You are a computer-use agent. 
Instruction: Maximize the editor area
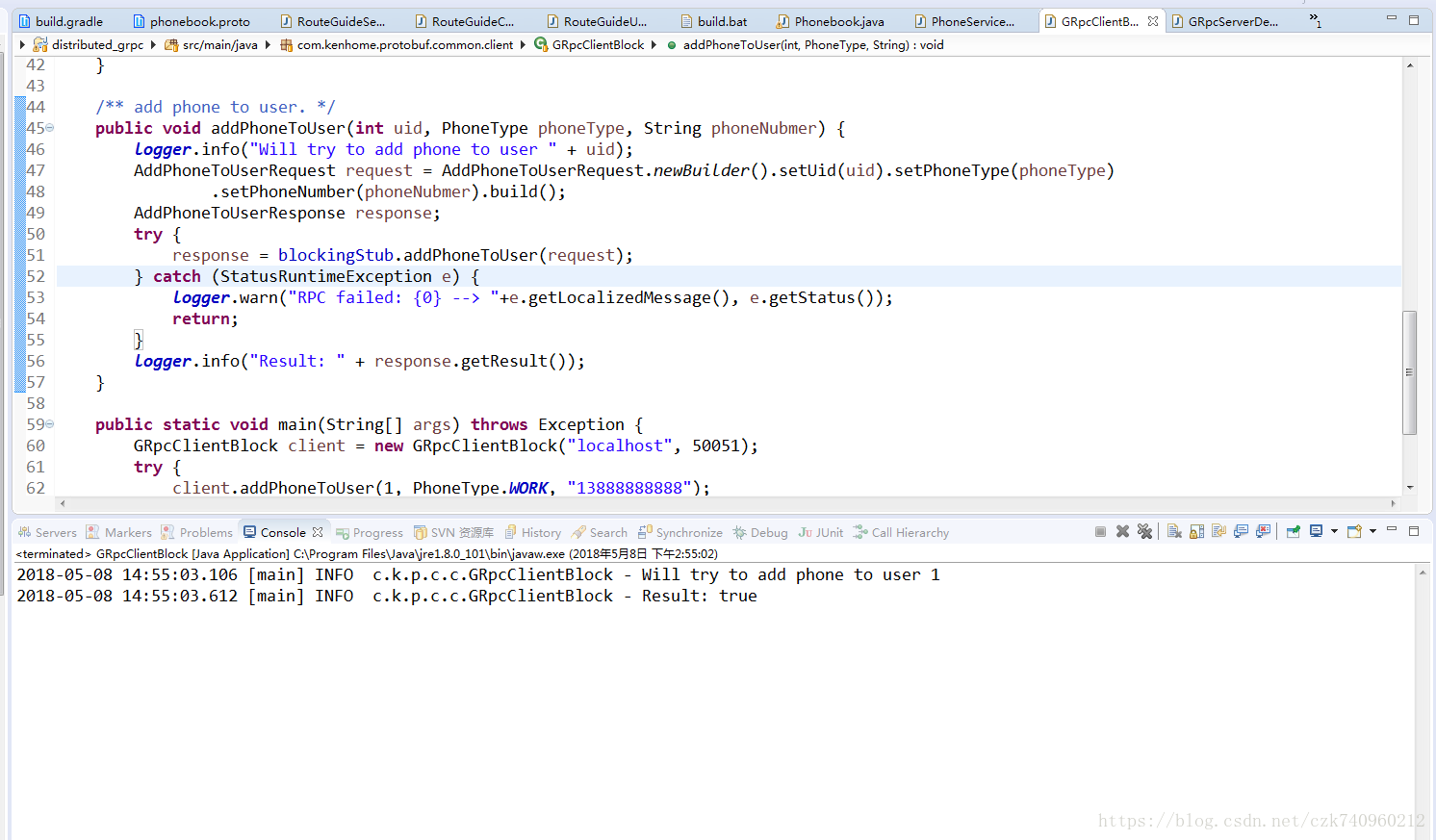click(1414, 19)
